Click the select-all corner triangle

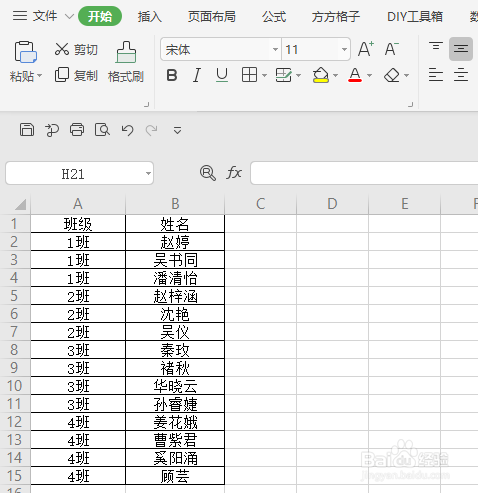coord(21,204)
